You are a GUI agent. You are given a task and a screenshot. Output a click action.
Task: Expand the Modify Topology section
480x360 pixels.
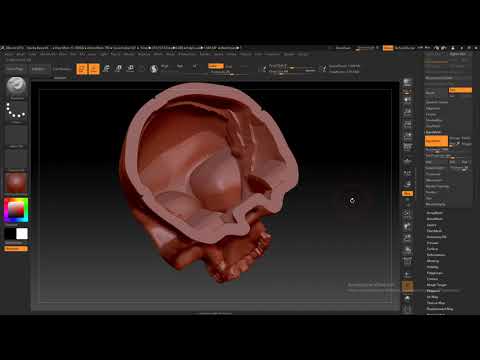[437, 186]
